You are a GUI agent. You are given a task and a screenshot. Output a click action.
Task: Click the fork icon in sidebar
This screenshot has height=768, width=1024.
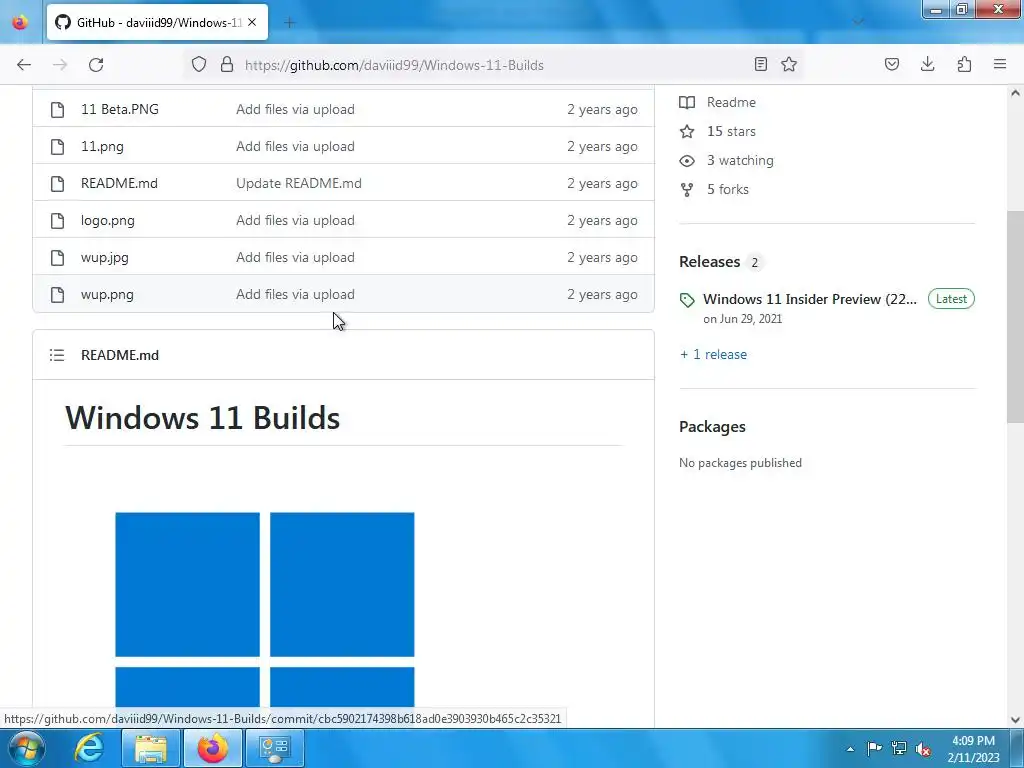(687, 189)
